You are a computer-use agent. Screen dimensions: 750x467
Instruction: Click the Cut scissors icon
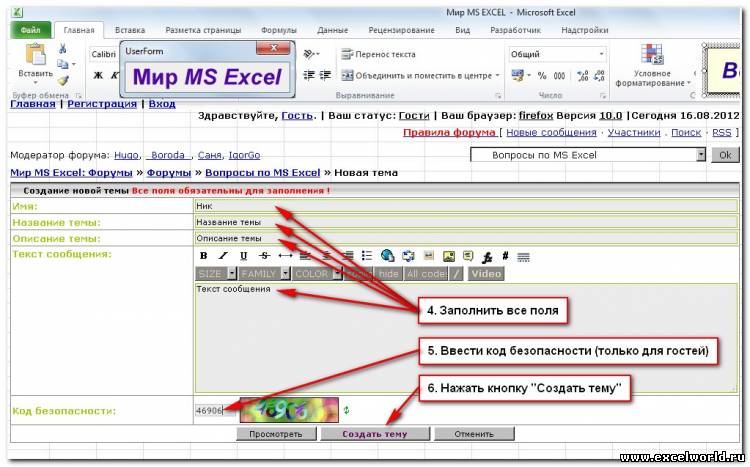click(x=63, y=48)
